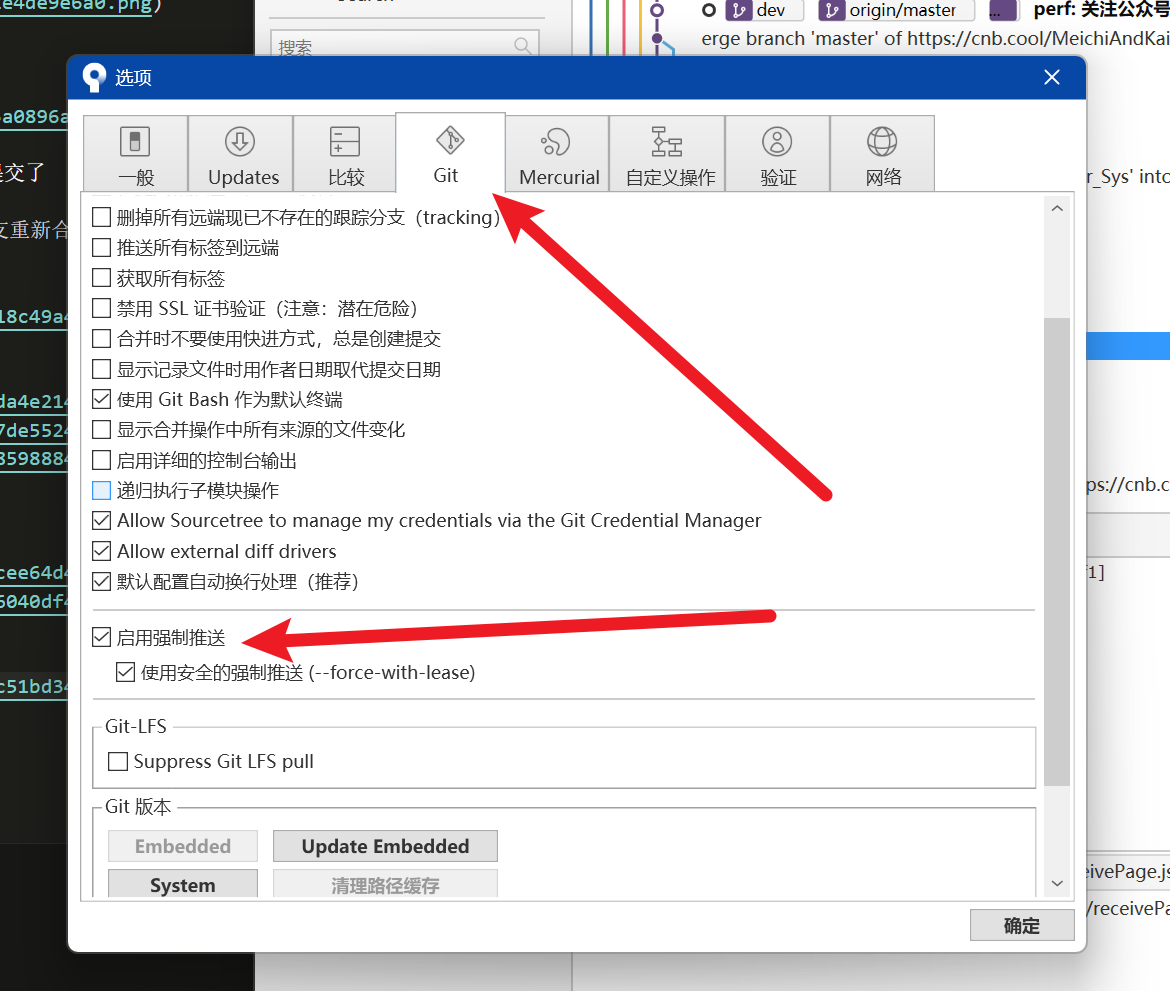1170x991 pixels.
Task: Open the 验证 (Authentication) tab
Action: [778, 154]
